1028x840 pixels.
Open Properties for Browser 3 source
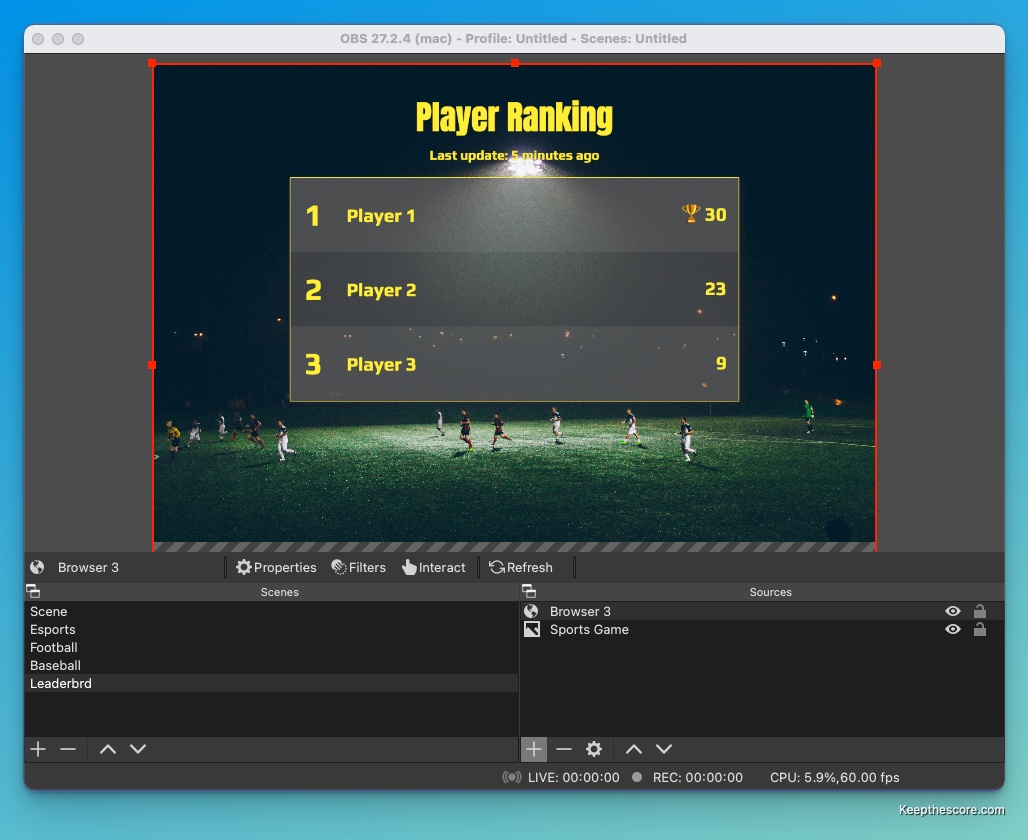click(x=276, y=567)
